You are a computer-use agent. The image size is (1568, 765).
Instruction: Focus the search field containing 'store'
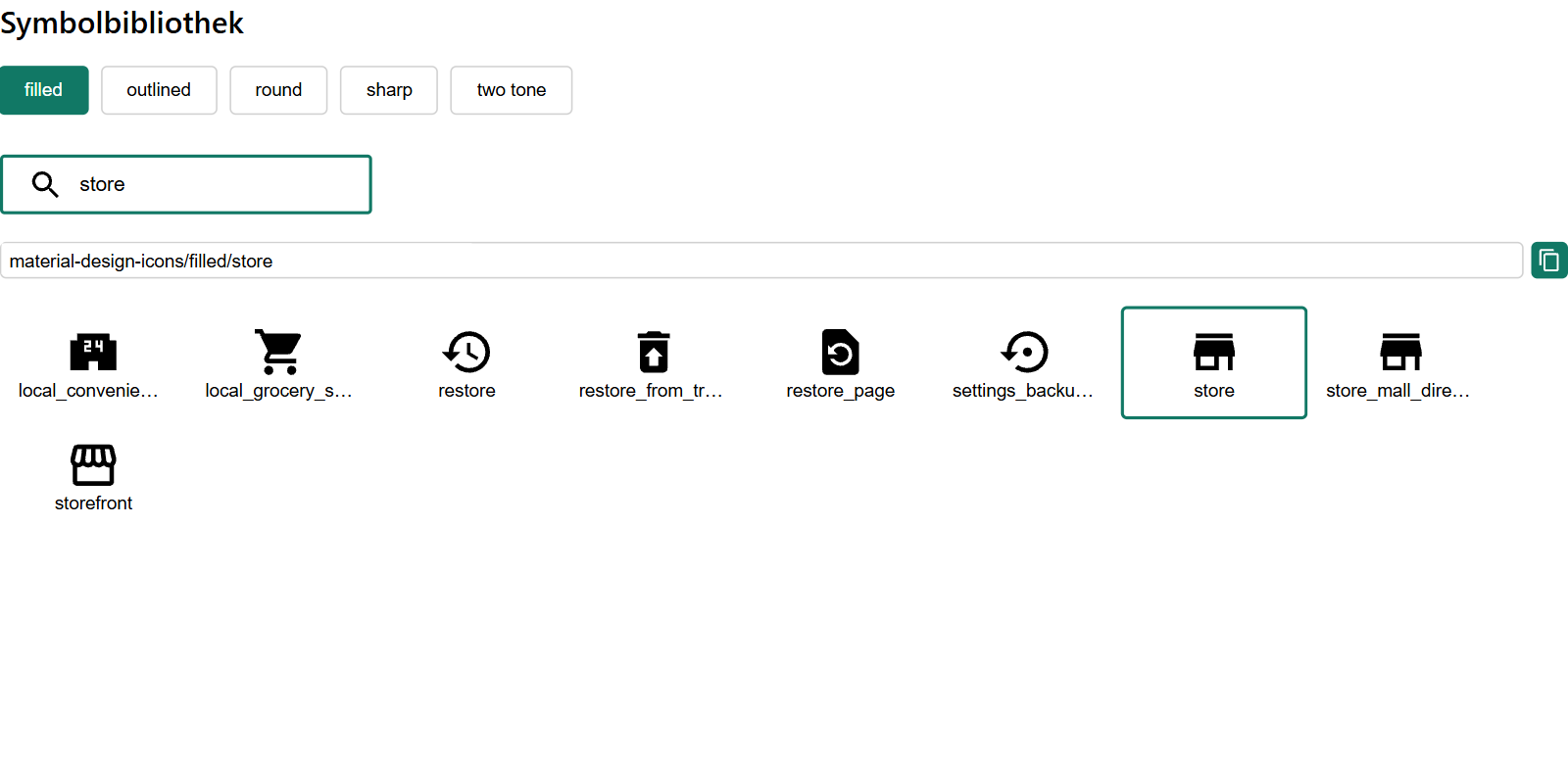point(186,184)
